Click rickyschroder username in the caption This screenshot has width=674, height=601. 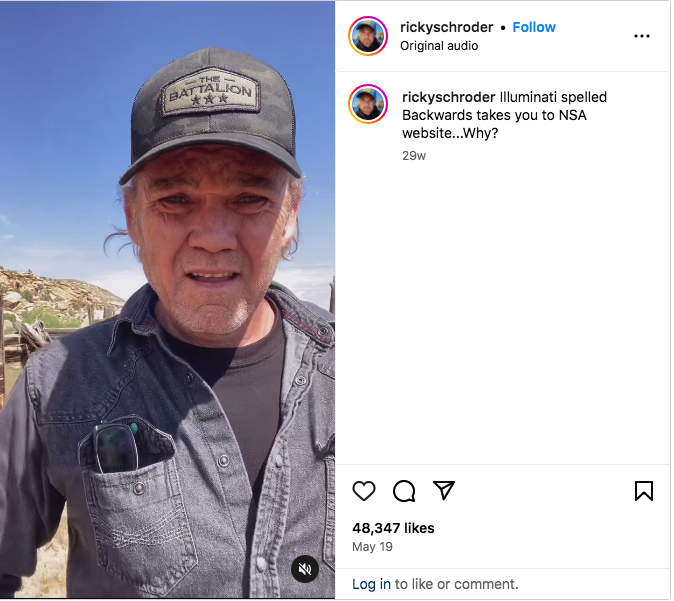point(448,97)
